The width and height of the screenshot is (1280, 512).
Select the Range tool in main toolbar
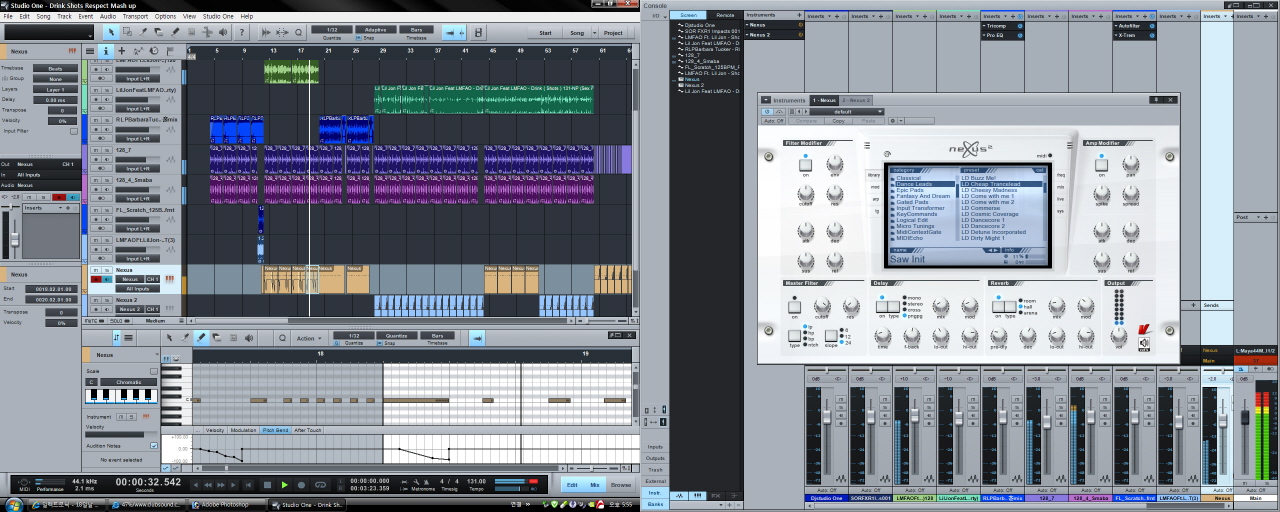[127, 31]
